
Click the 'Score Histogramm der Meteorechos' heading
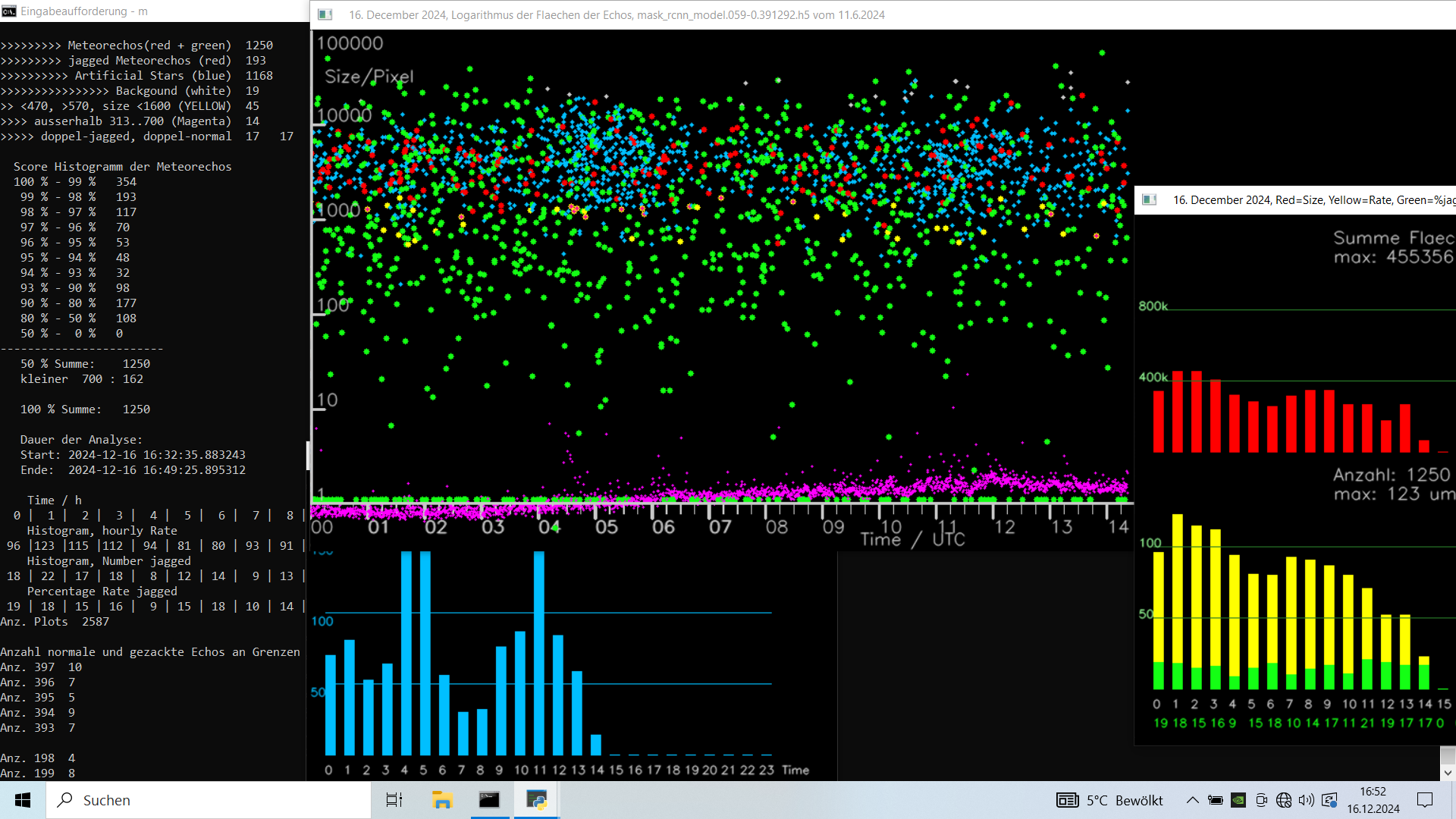tap(123, 167)
